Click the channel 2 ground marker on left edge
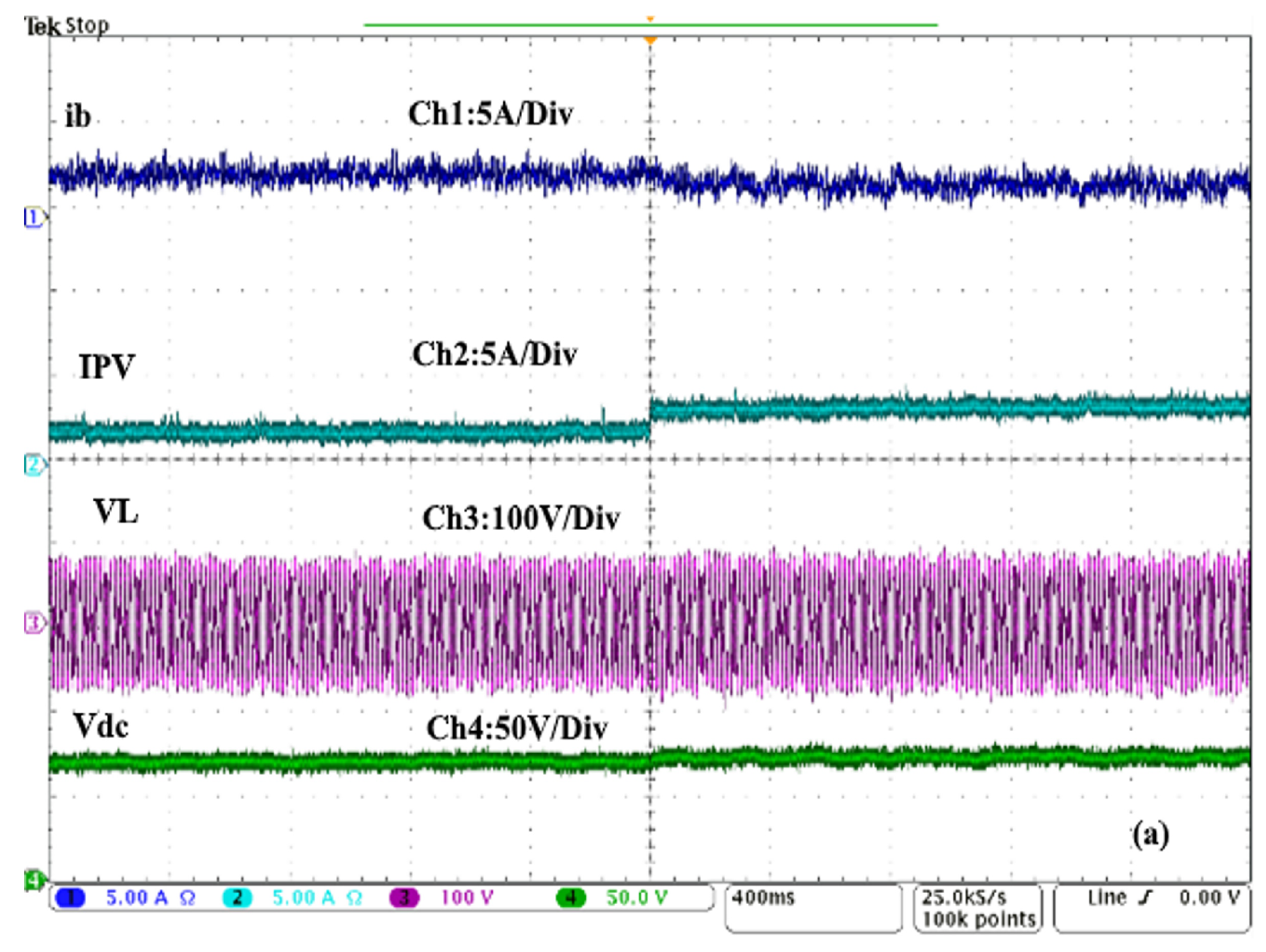Image resolution: width=1266 pixels, height=952 pixels. pyautogui.click(x=33, y=465)
